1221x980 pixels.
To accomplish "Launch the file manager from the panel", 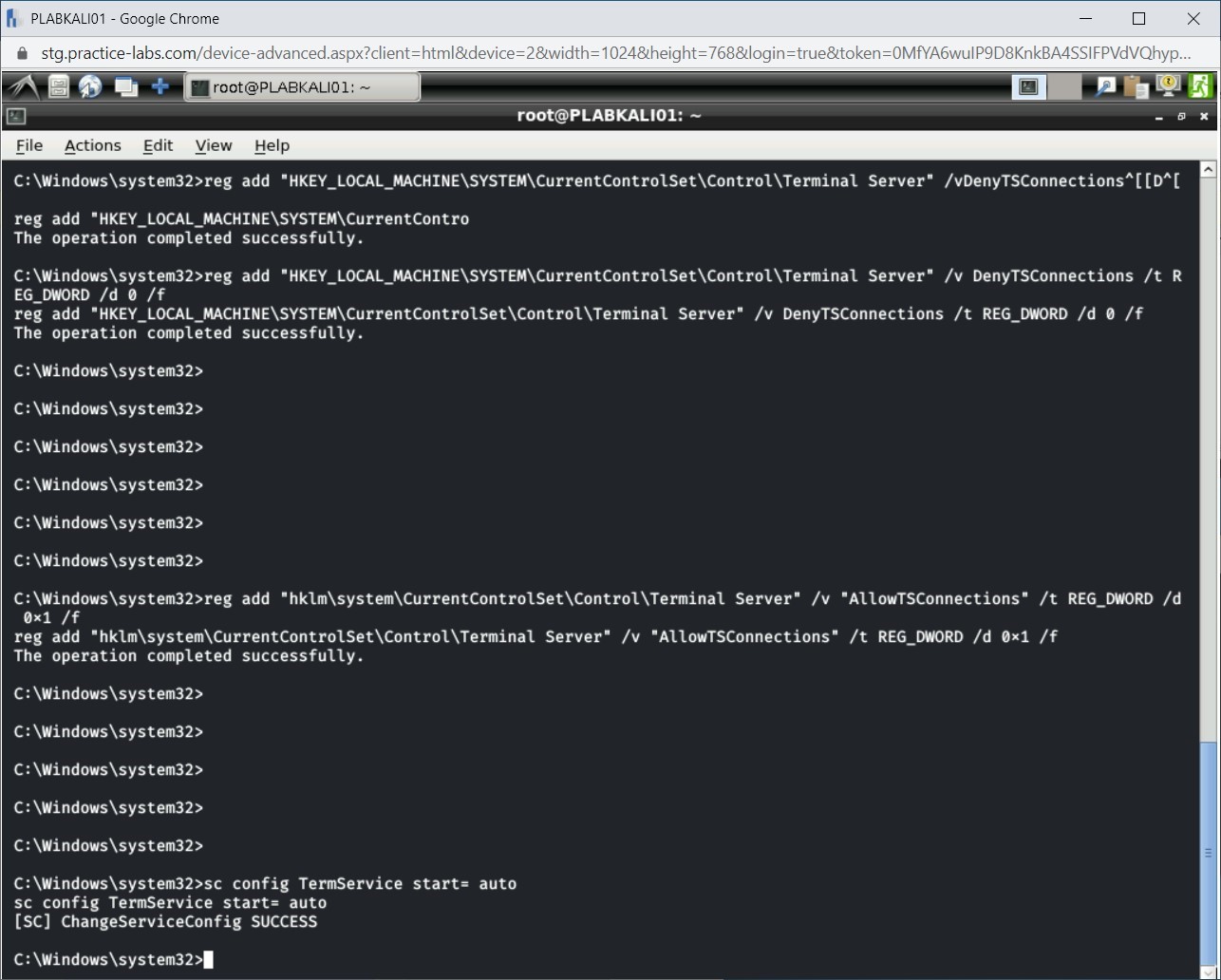I will click(x=59, y=87).
